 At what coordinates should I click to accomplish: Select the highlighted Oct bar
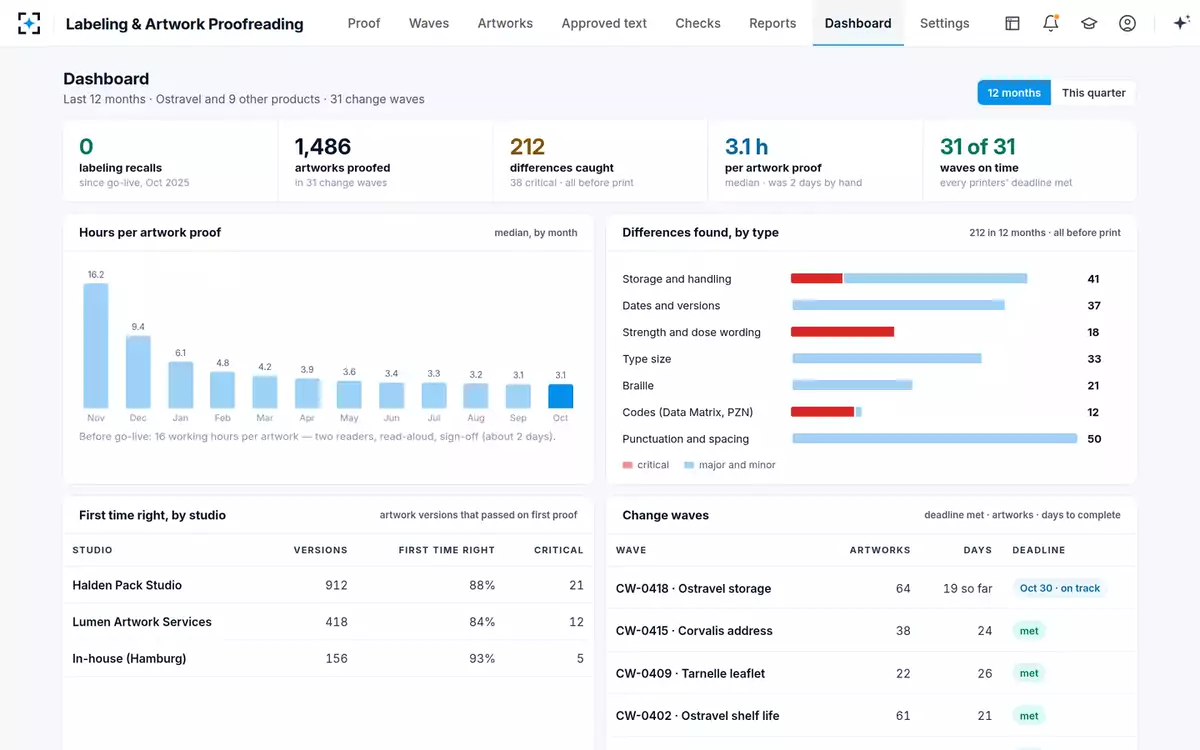(x=561, y=396)
